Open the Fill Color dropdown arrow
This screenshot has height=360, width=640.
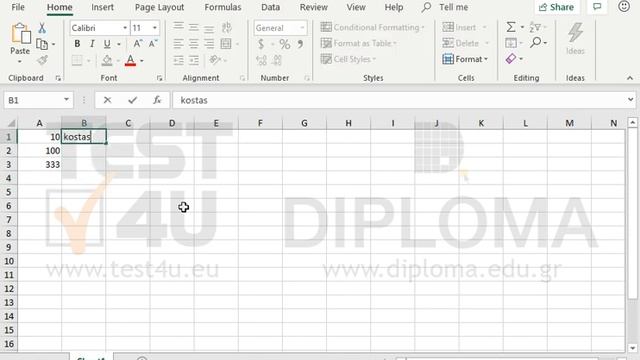click(118, 61)
